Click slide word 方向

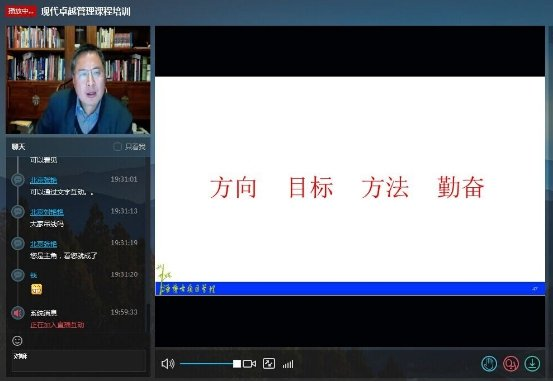tap(233, 187)
